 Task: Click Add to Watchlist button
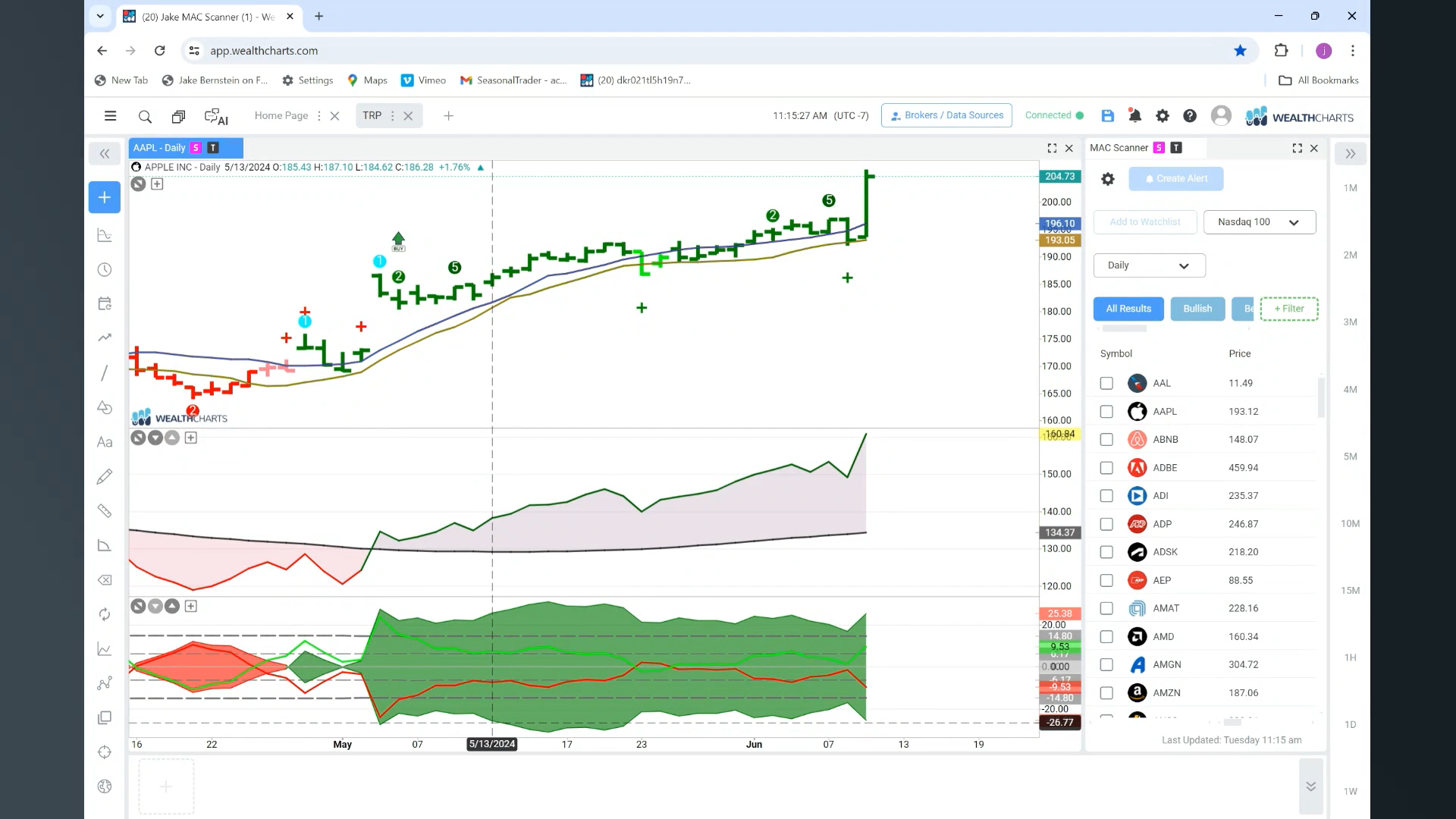pyautogui.click(x=1145, y=222)
